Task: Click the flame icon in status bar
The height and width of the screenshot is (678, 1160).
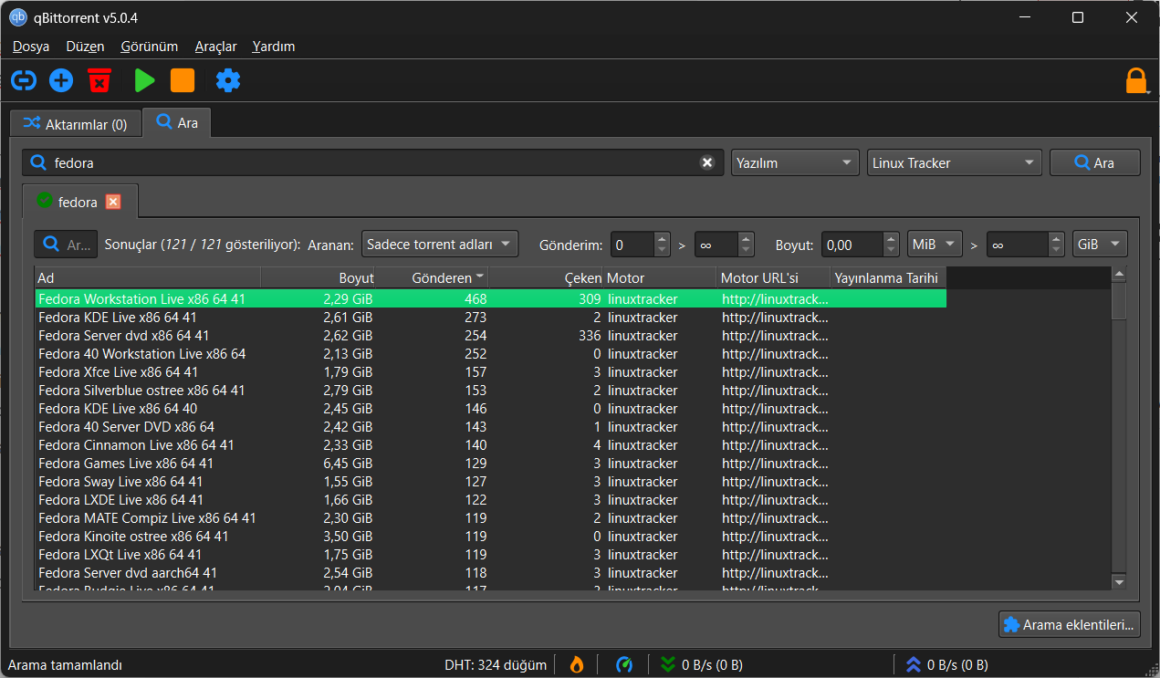Action: click(x=576, y=665)
